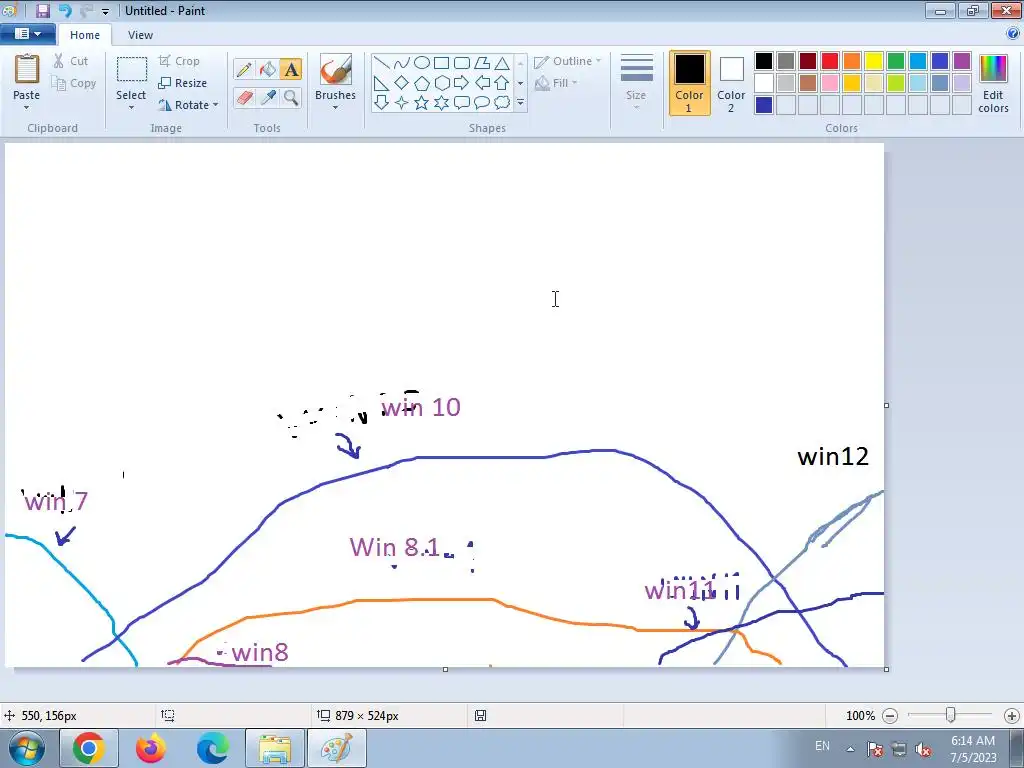This screenshot has width=1024, height=768.
Task: Pick the Rounded rectangle shape
Action: 462,63
